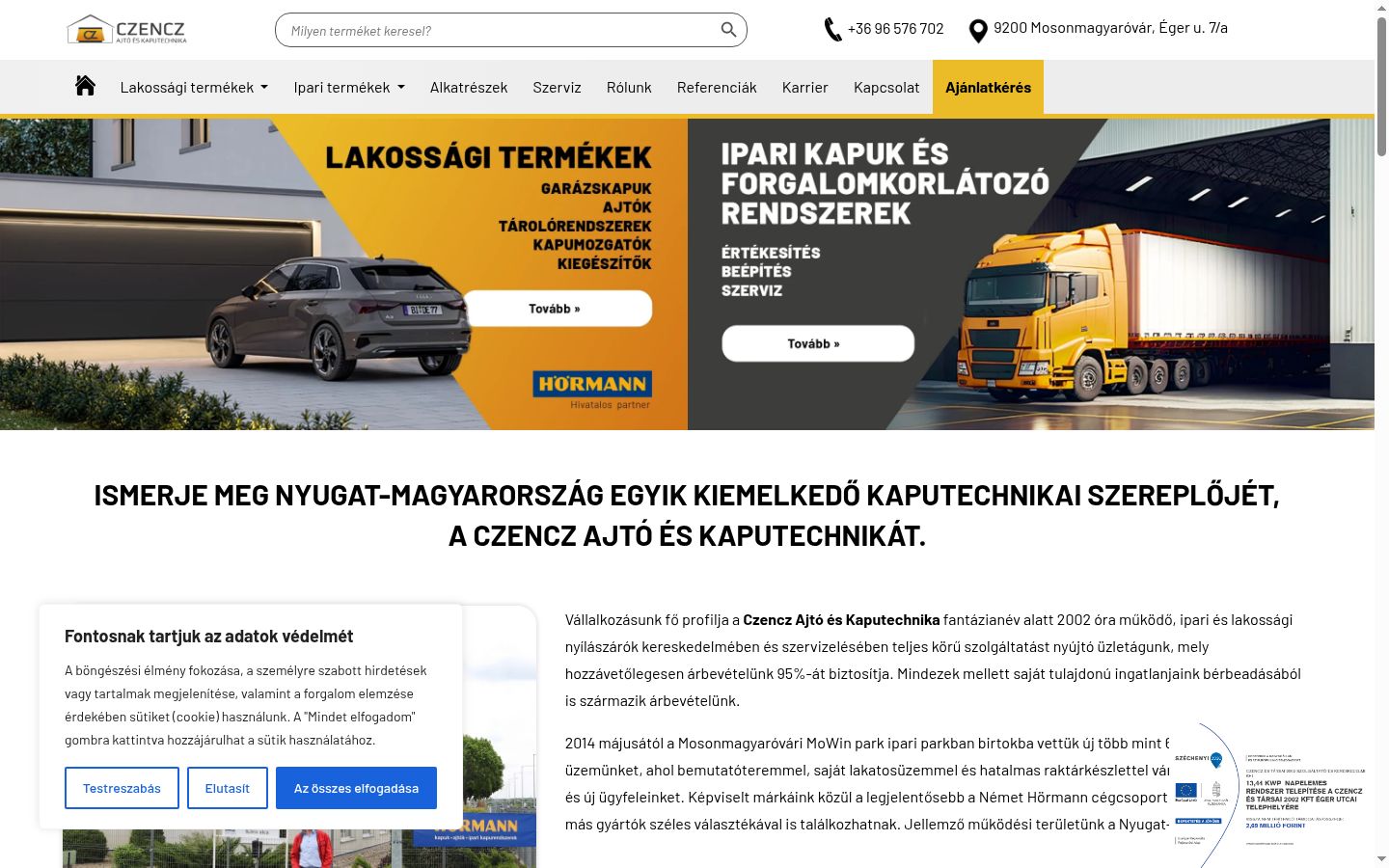Viewport: 1389px width, 868px height.
Task: Open Rólunk page
Action: [629, 87]
